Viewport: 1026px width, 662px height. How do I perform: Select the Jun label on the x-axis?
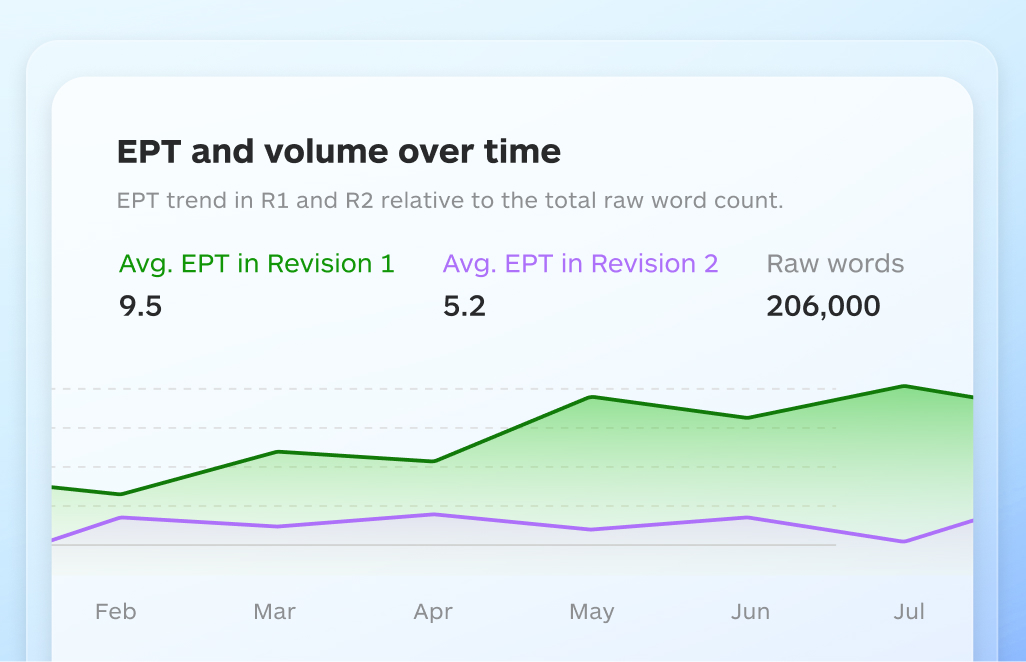750,611
